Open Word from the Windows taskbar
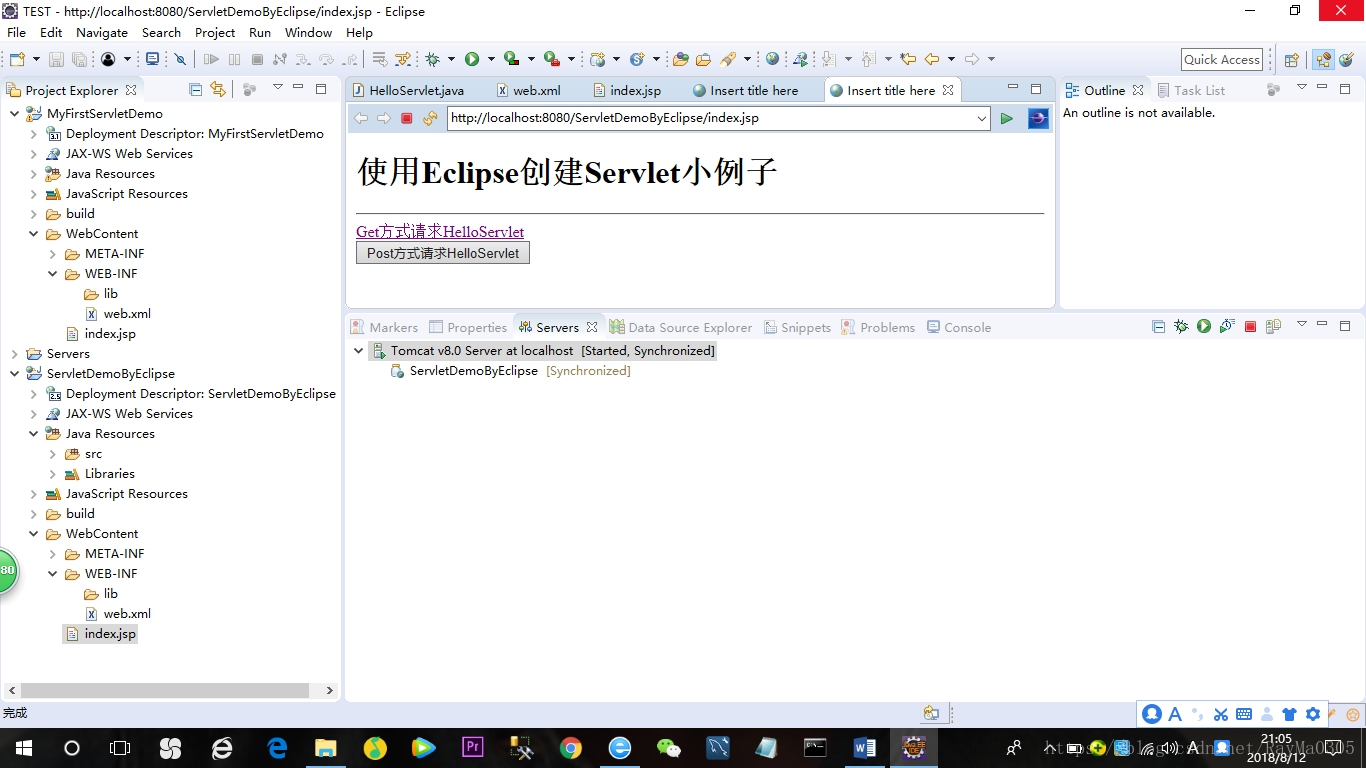1366x768 pixels. coord(864,747)
